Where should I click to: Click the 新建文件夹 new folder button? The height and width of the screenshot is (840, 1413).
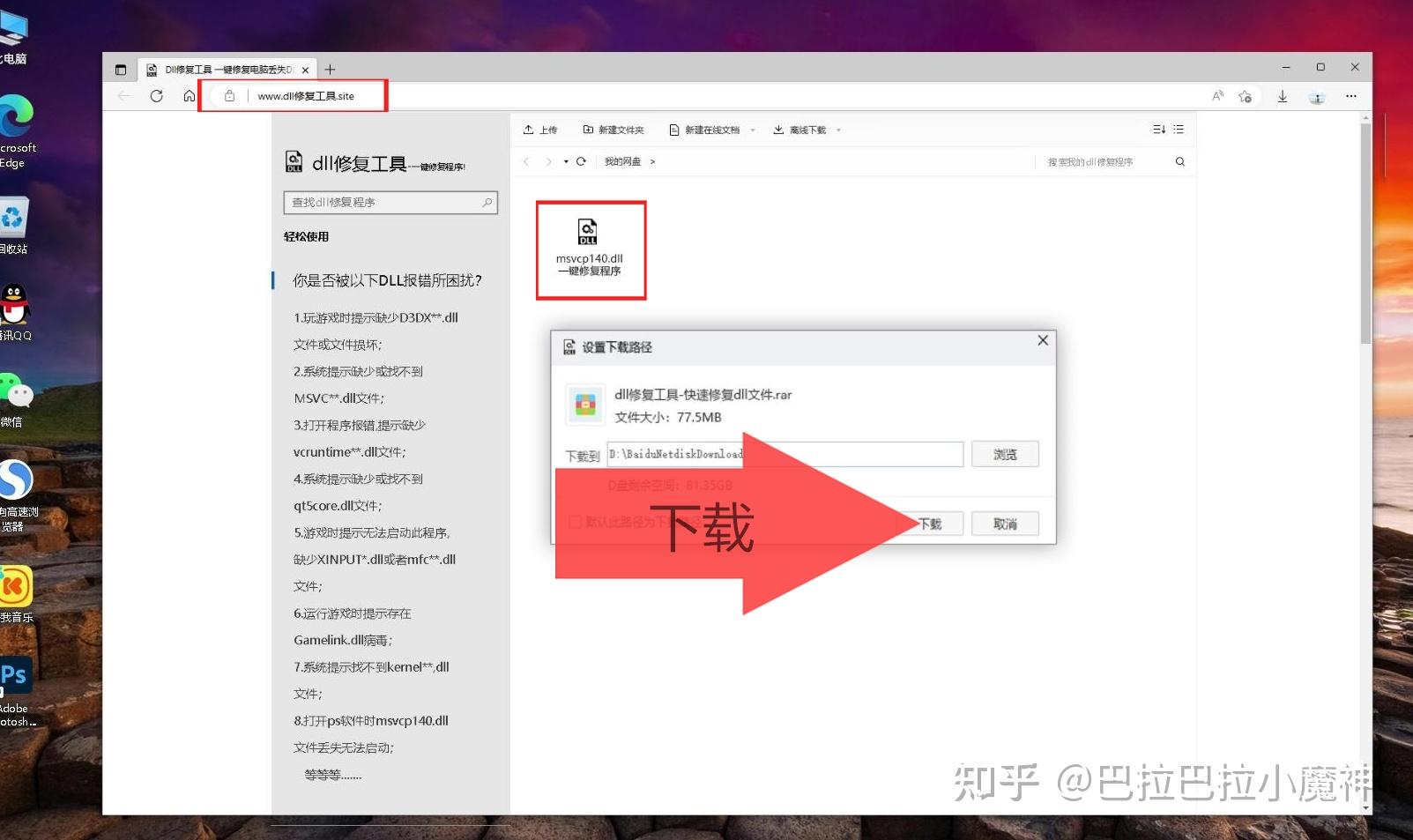(x=614, y=130)
